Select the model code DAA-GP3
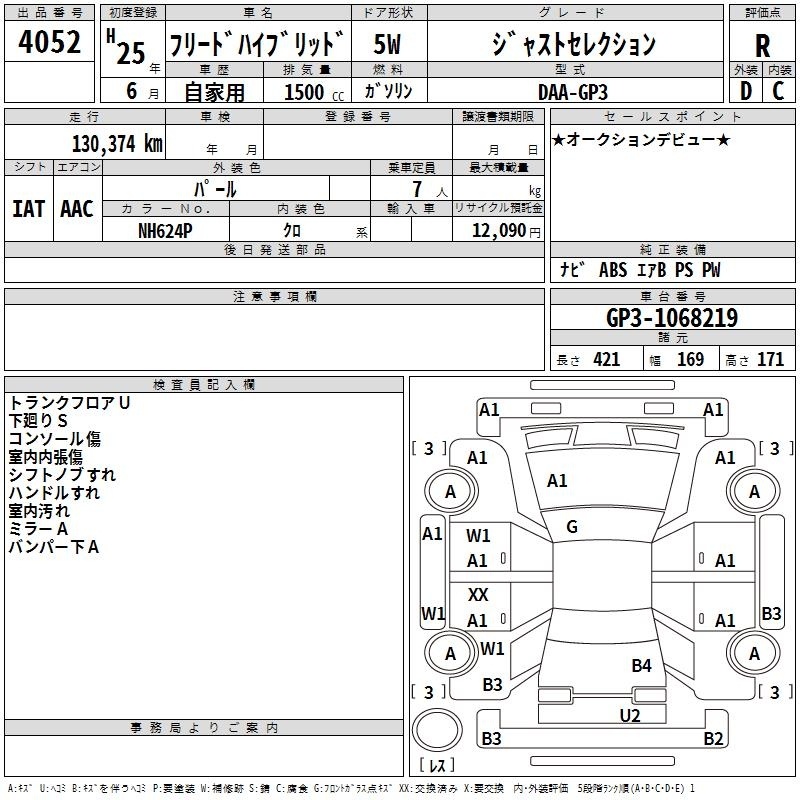800x800 pixels. point(572,91)
